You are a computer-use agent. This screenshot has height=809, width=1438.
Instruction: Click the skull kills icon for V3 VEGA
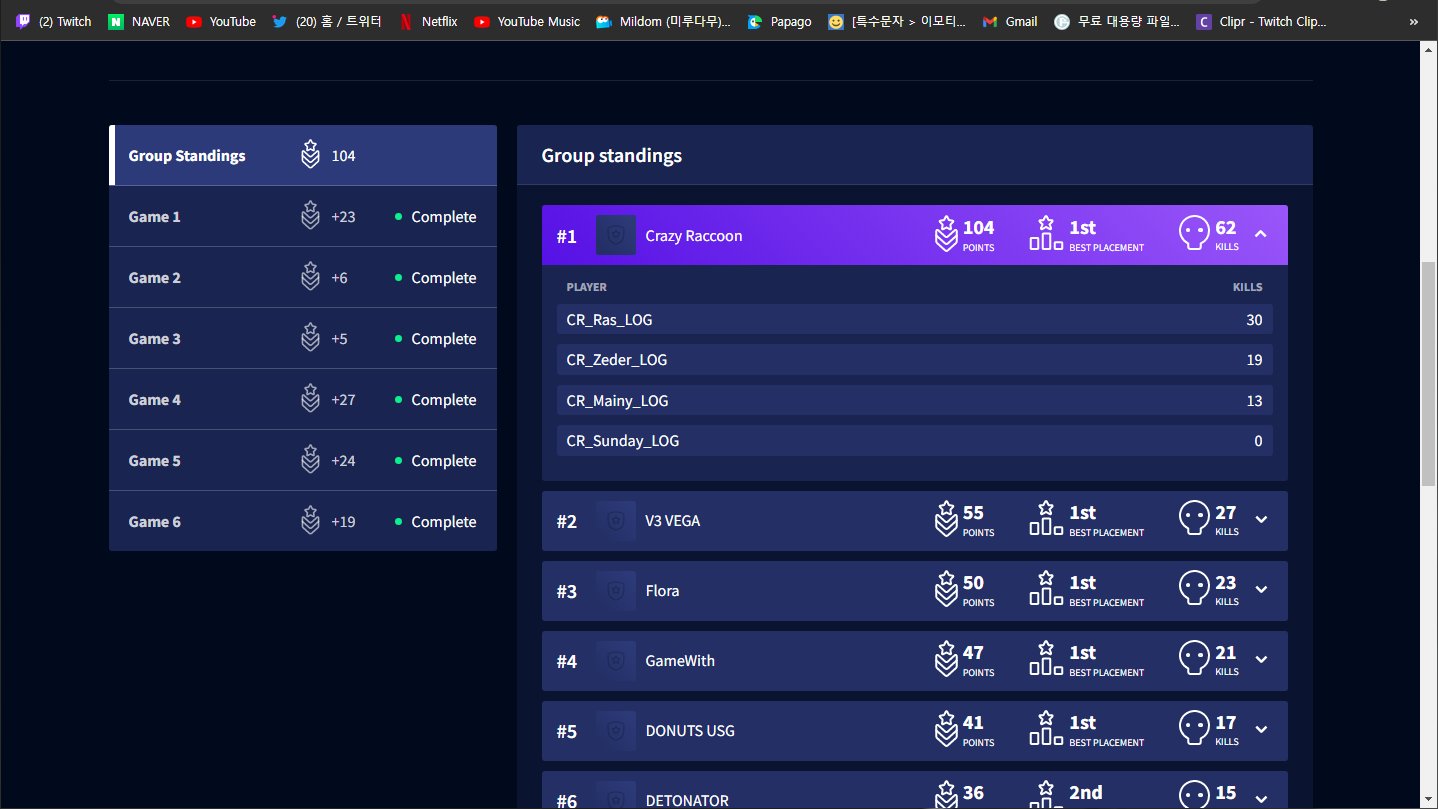pos(1194,518)
